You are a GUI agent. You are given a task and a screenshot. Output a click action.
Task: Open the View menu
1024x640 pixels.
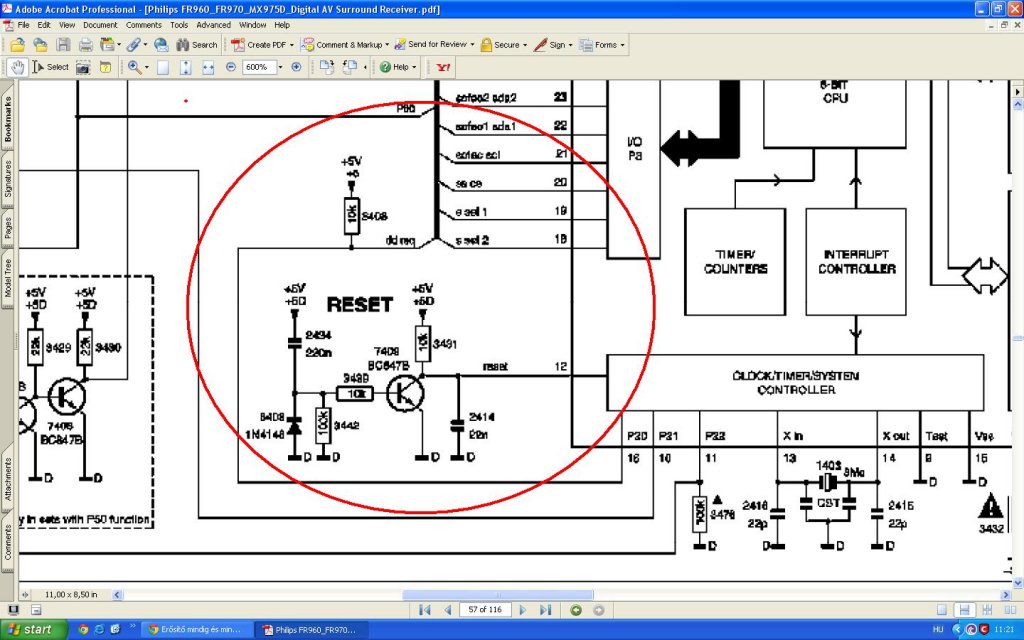pyautogui.click(x=67, y=25)
